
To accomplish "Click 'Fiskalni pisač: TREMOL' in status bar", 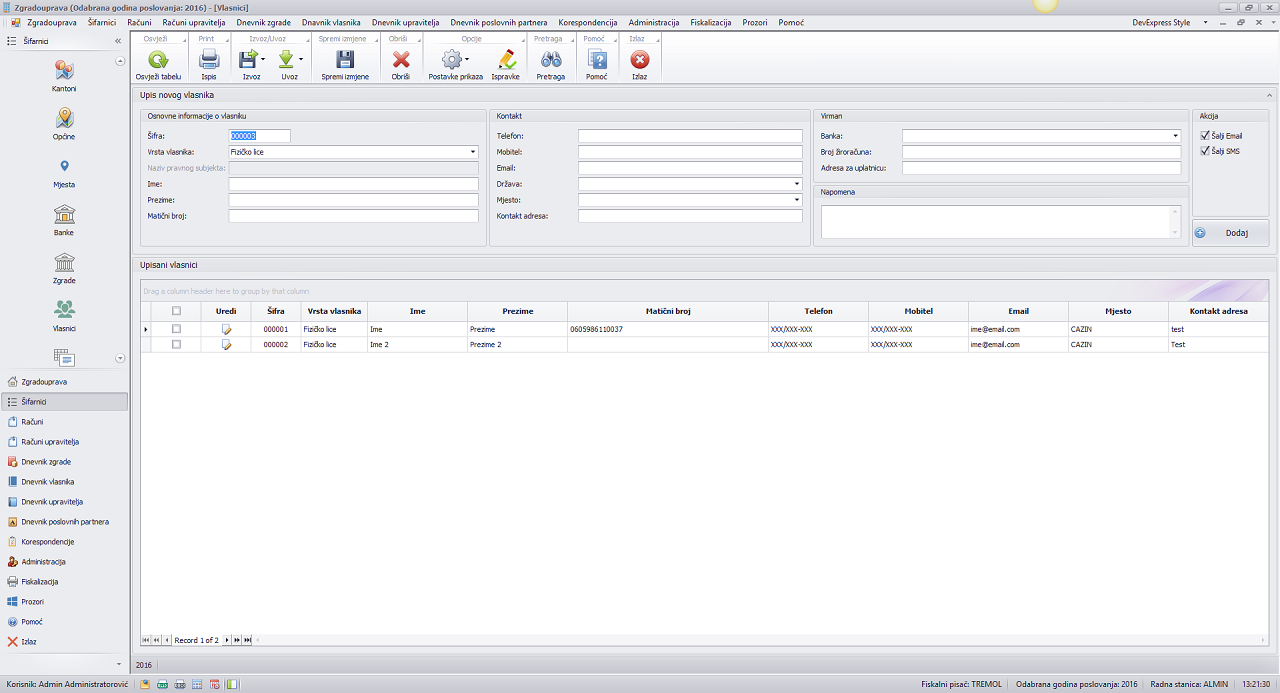I will pyautogui.click(x=961, y=685).
